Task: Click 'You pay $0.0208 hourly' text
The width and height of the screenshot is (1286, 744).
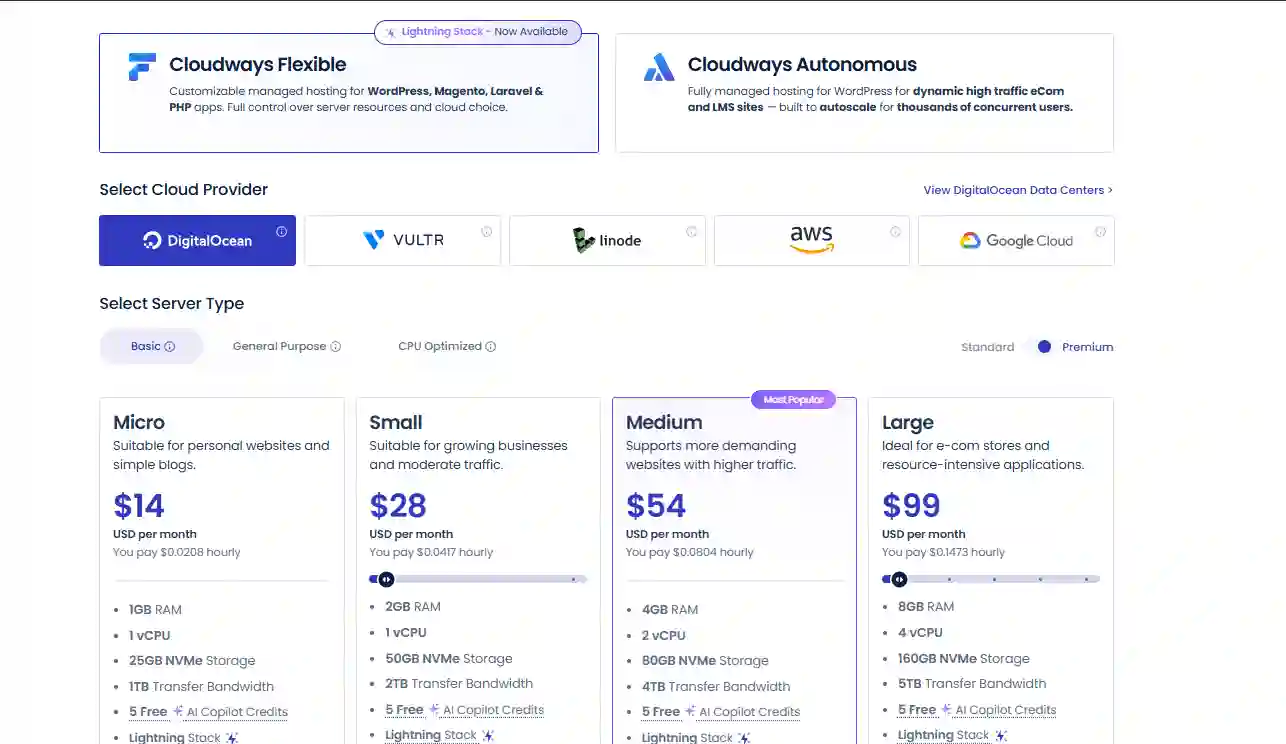Action: (177, 552)
